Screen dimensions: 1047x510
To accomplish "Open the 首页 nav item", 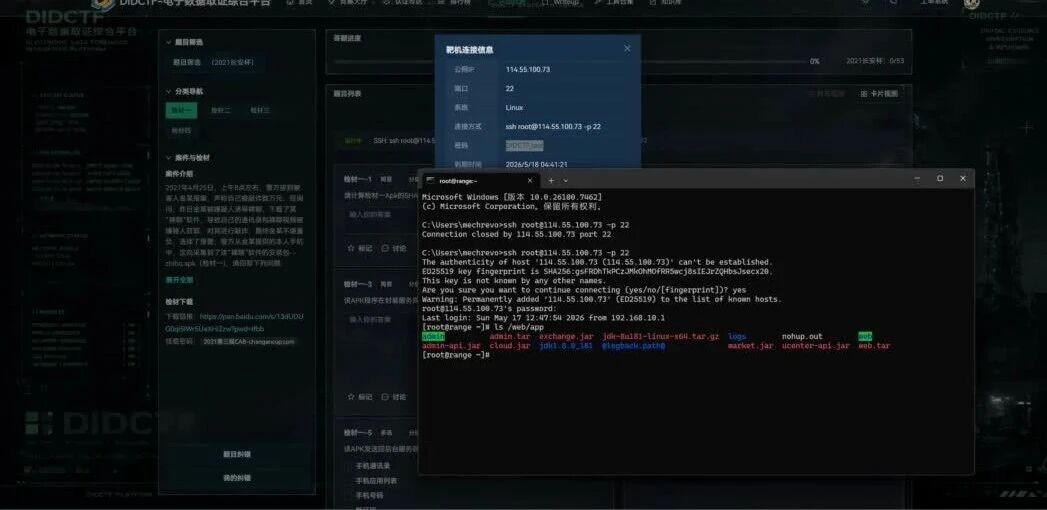I will 300,3.
